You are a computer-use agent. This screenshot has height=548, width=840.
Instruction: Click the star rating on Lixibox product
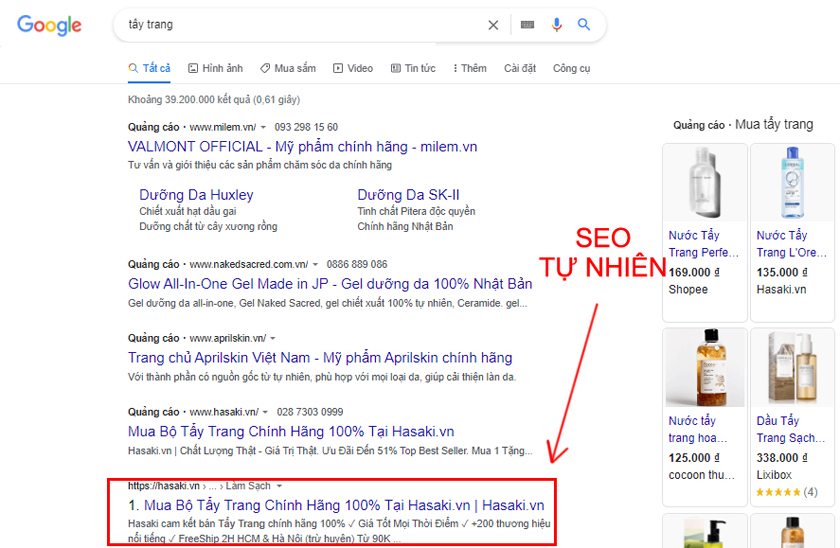[x=778, y=492]
